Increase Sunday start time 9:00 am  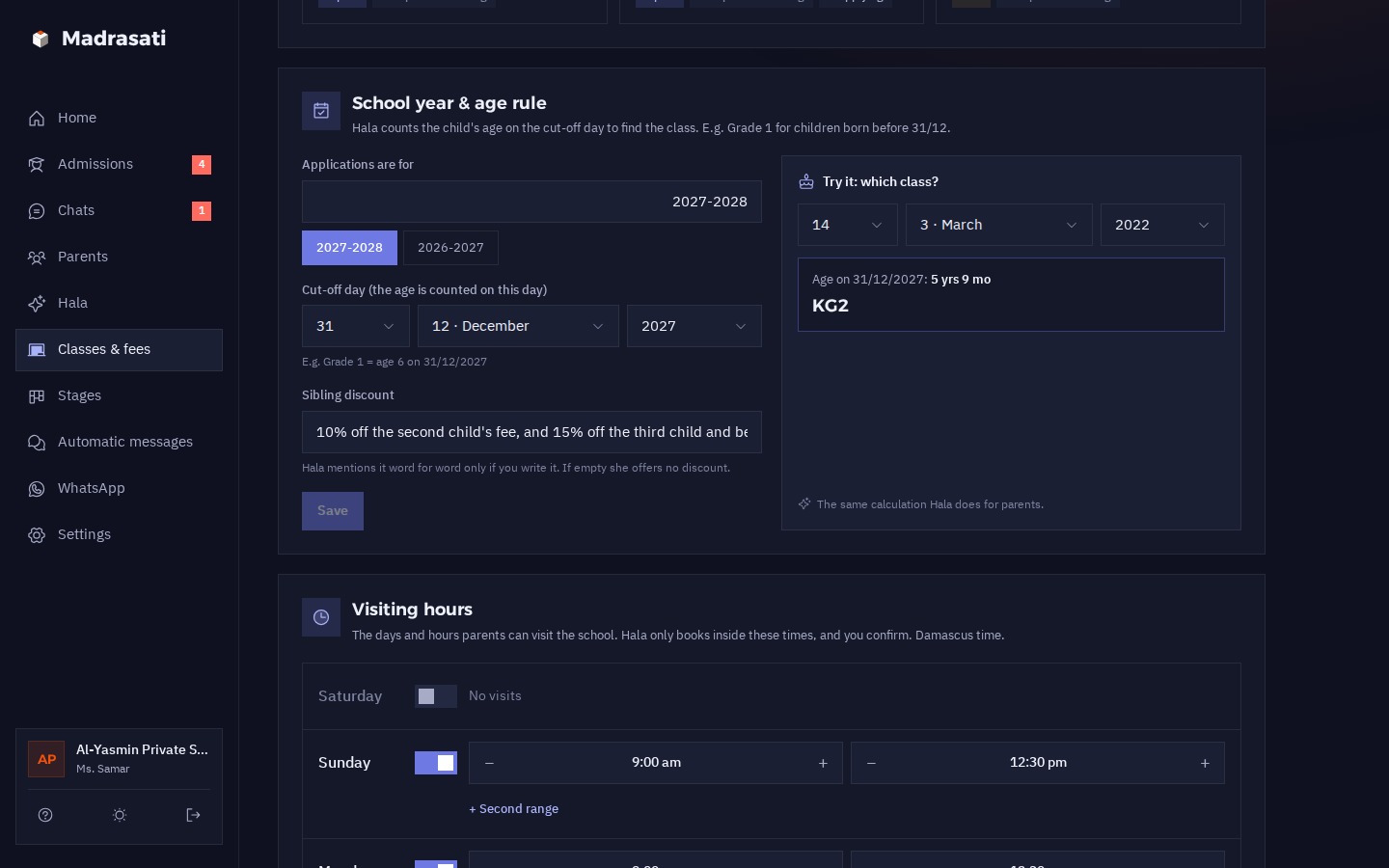click(x=823, y=763)
